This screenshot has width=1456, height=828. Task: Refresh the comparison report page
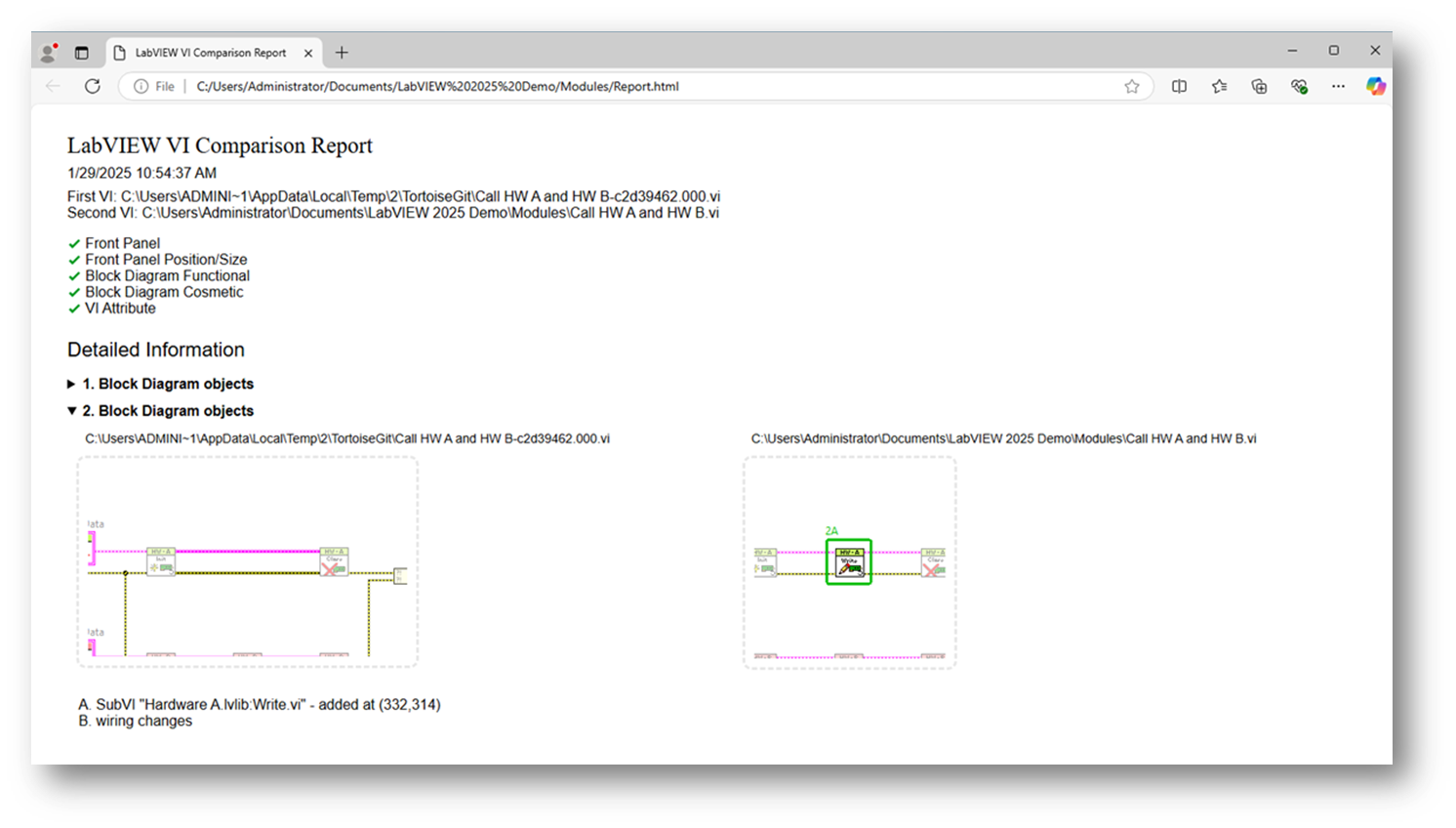tap(93, 86)
